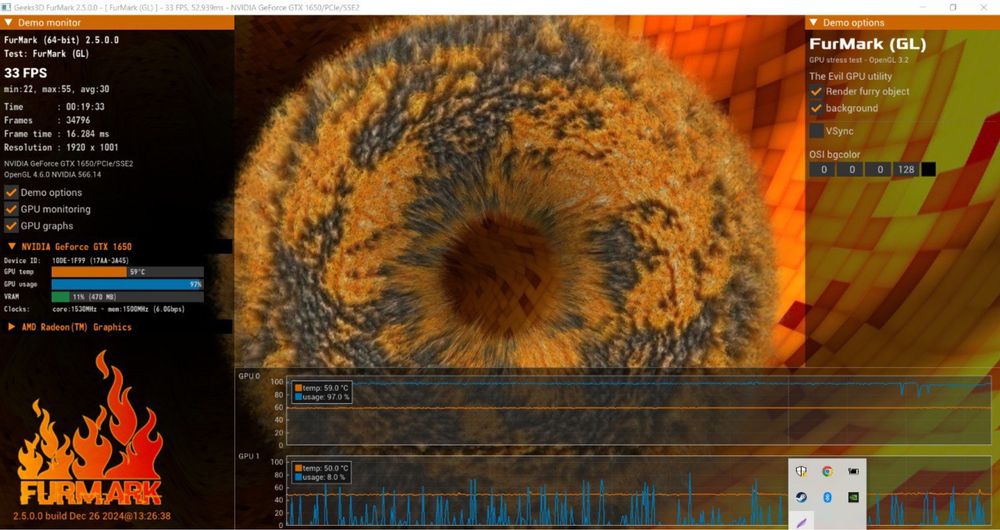Click the Resolution 1920 x 1001 row
This screenshot has width=1000, height=530.
tap(61, 147)
